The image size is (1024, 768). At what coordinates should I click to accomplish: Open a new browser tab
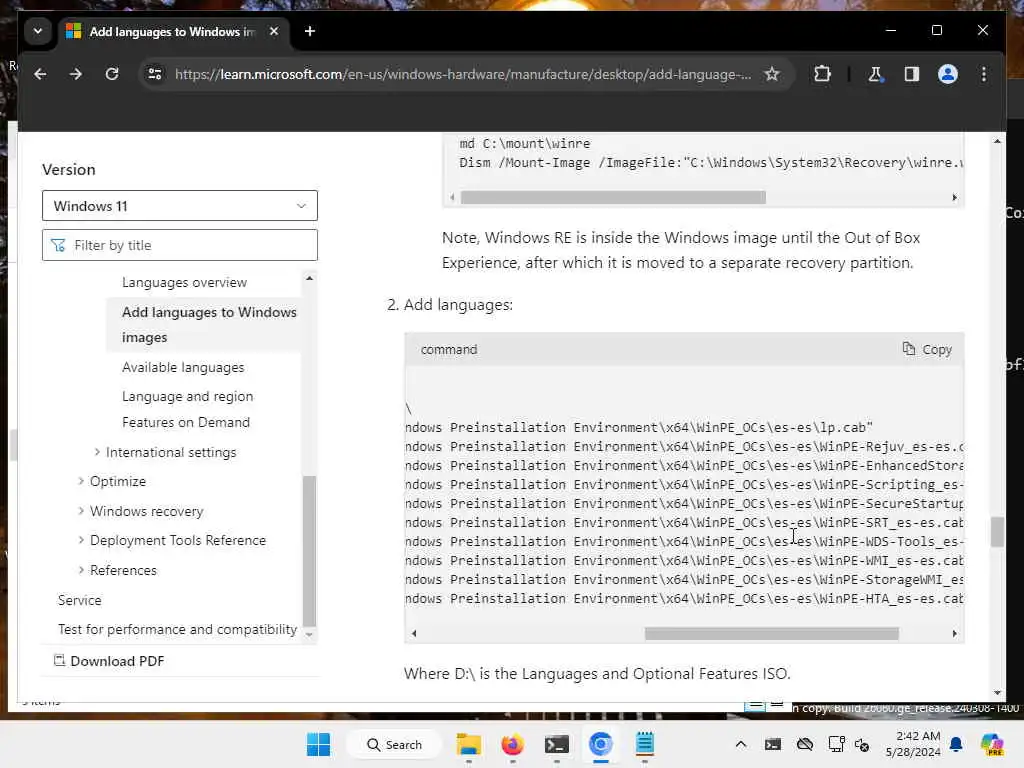(x=310, y=31)
